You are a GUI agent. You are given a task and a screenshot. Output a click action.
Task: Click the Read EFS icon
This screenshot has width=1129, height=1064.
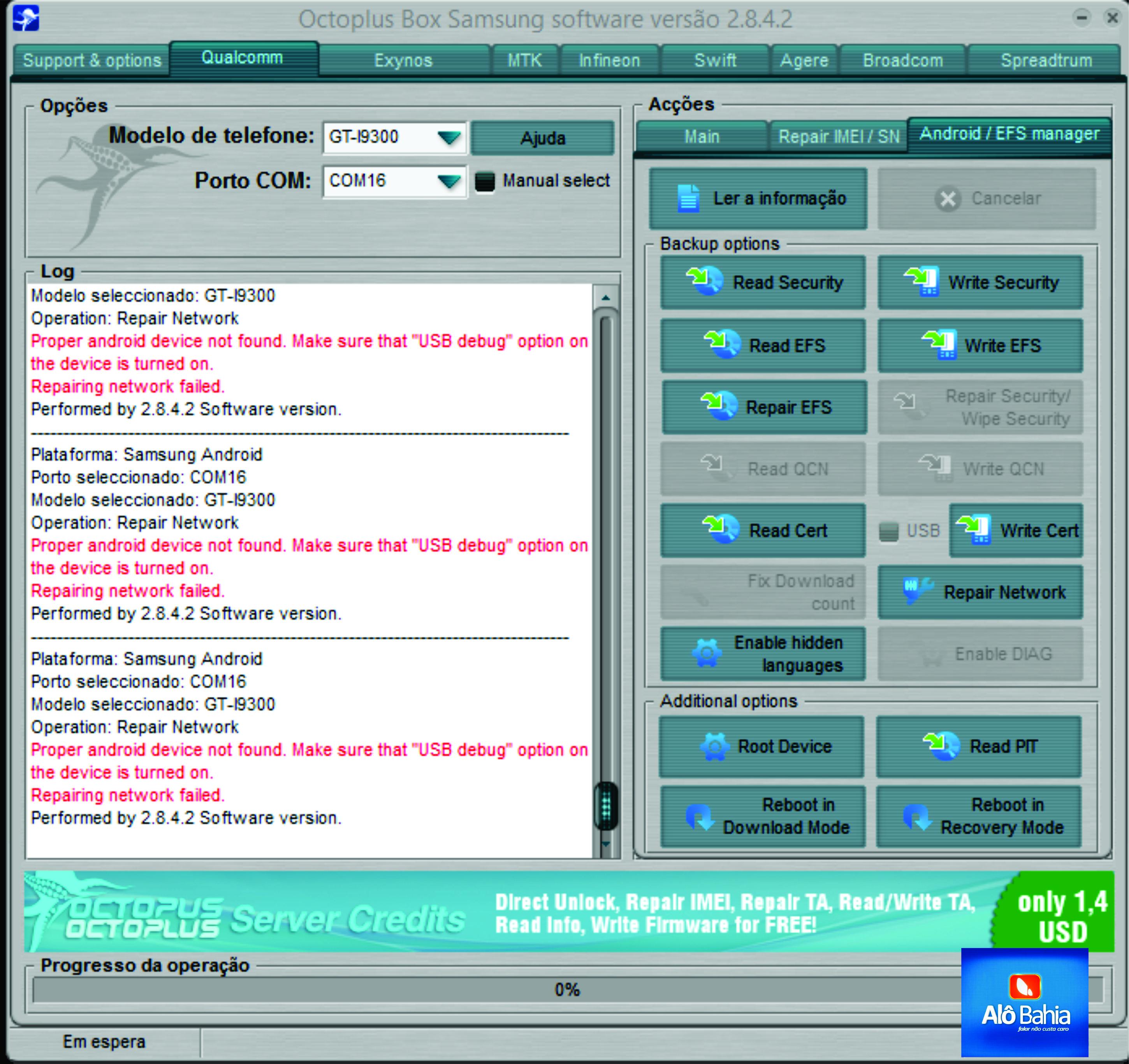[x=722, y=345]
